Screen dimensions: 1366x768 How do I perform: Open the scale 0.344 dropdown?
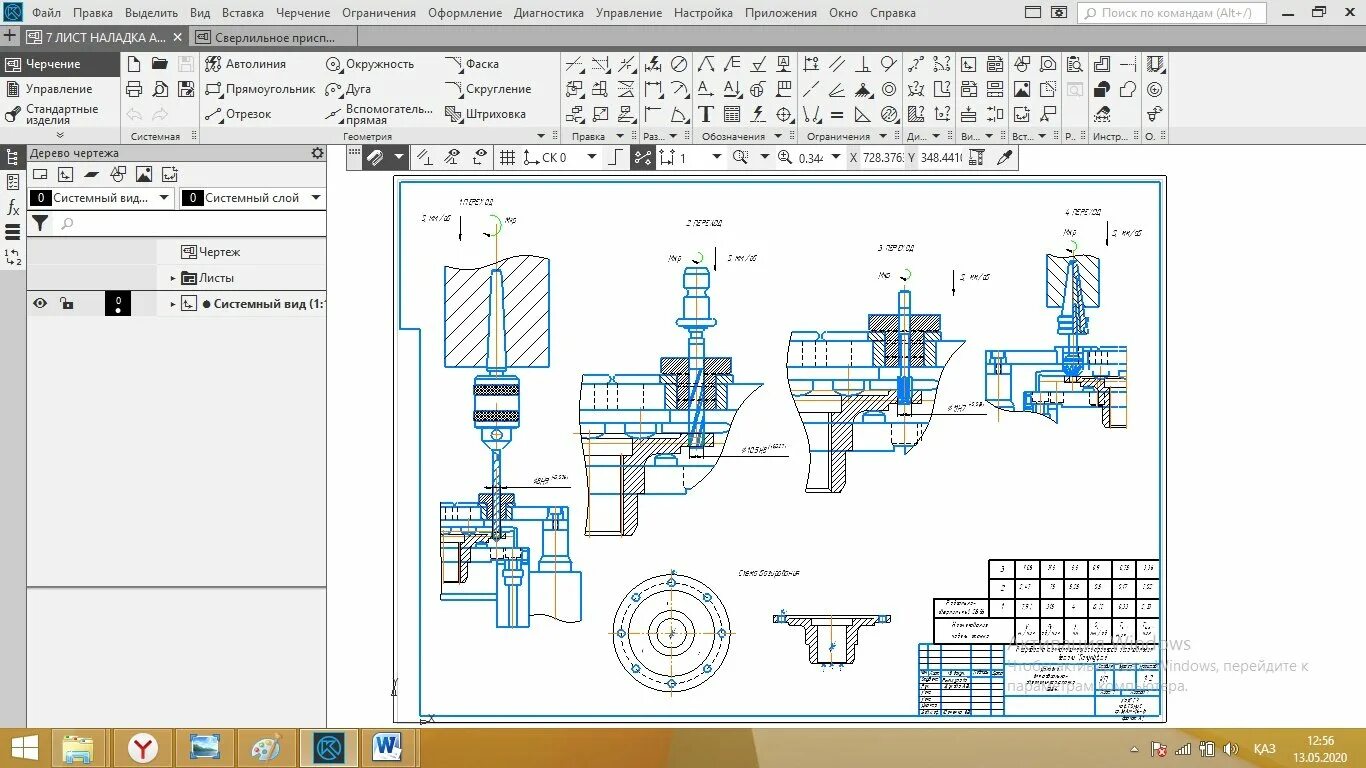coord(838,157)
